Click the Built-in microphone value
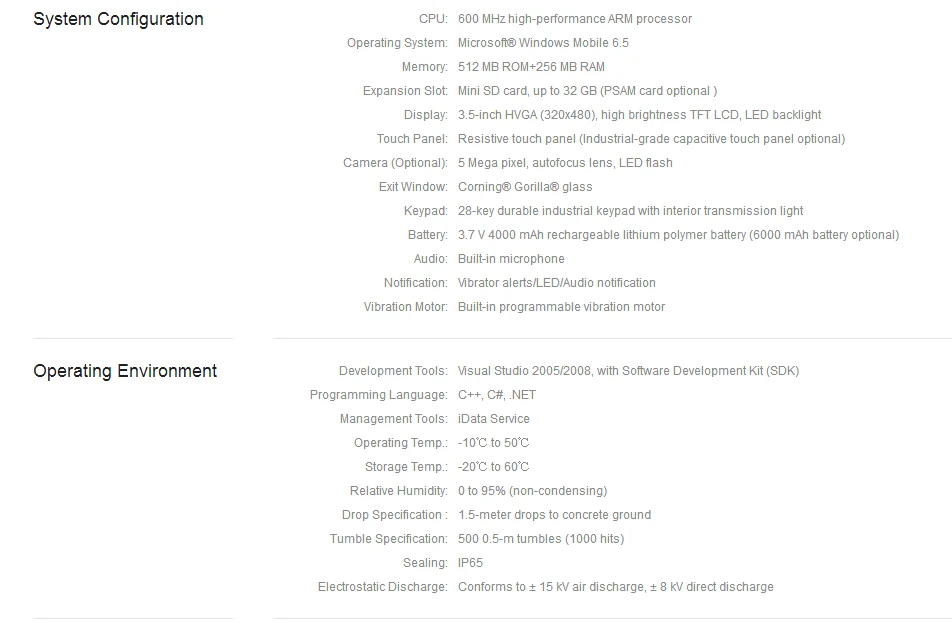Screen dimensions: 952x623 coord(511,259)
